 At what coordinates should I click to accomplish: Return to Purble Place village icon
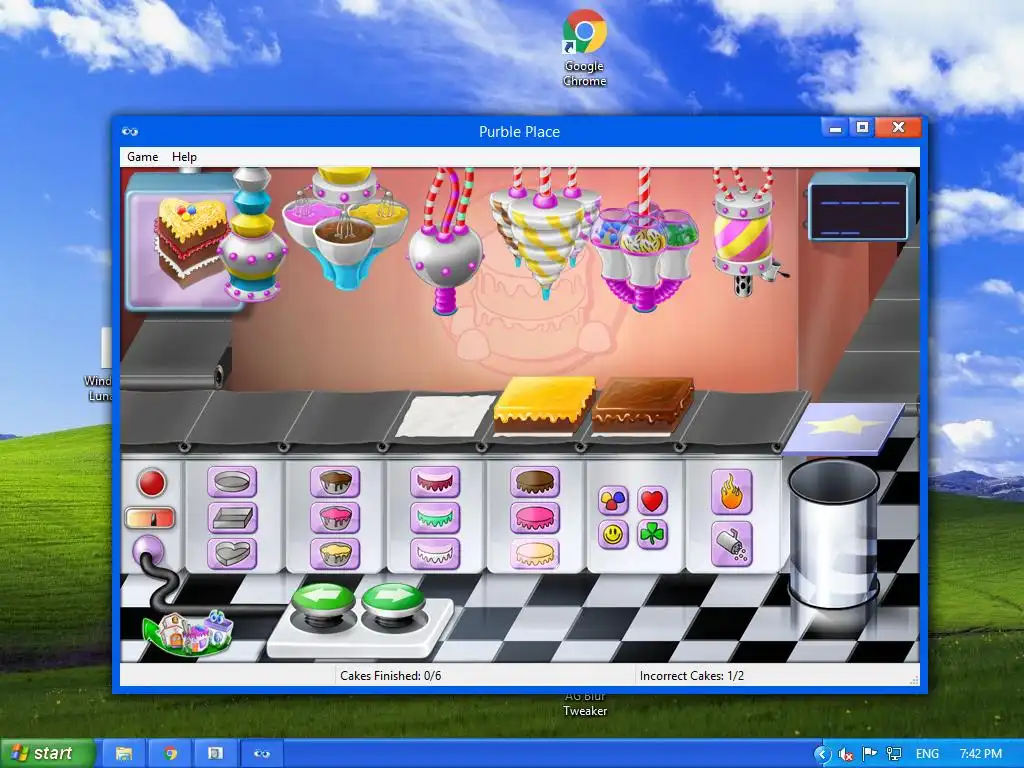click(x=187, y=632)
